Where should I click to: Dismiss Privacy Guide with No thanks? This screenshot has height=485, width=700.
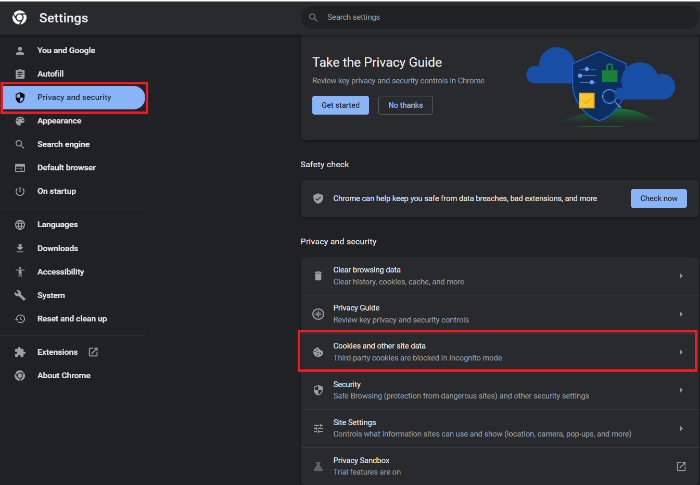[405, 105]
